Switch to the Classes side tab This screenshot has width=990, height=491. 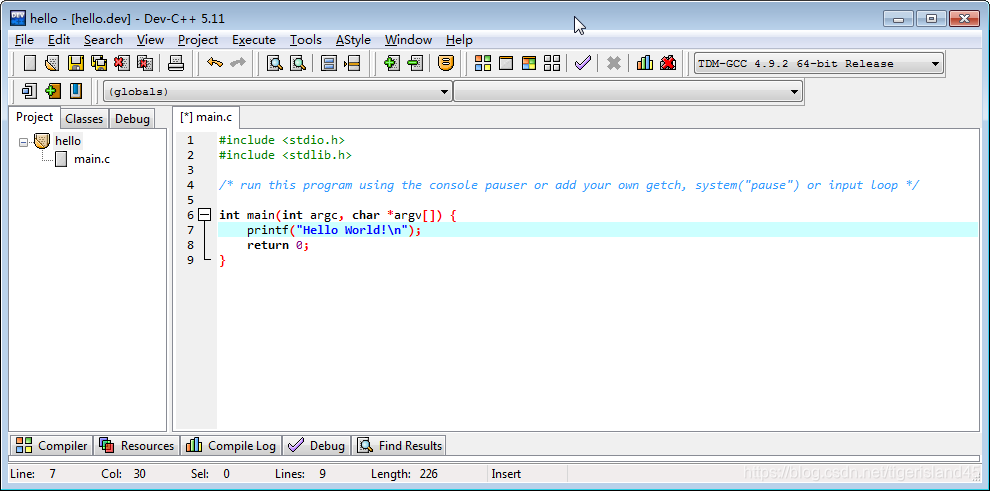click(x=84, y=119)
